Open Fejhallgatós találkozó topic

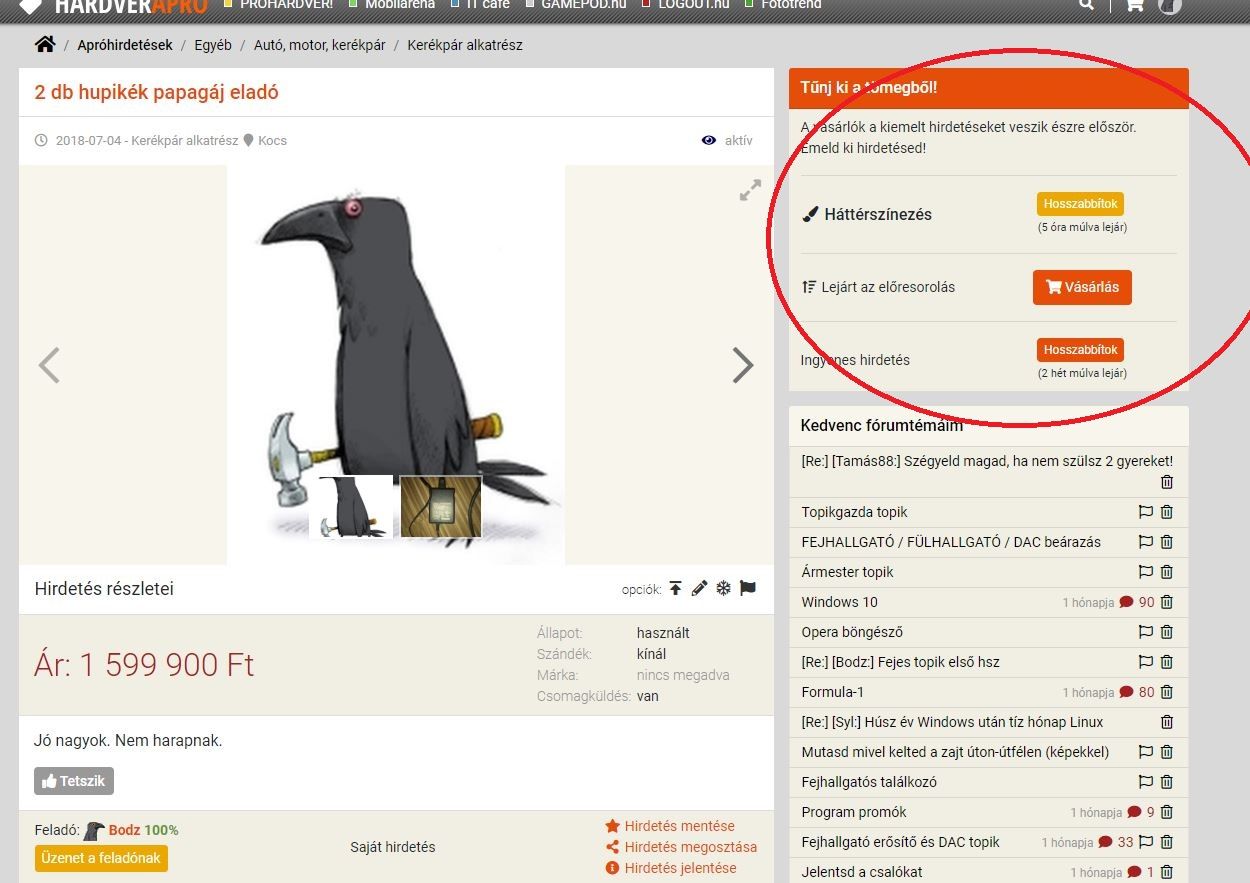[x=869, y=782]
